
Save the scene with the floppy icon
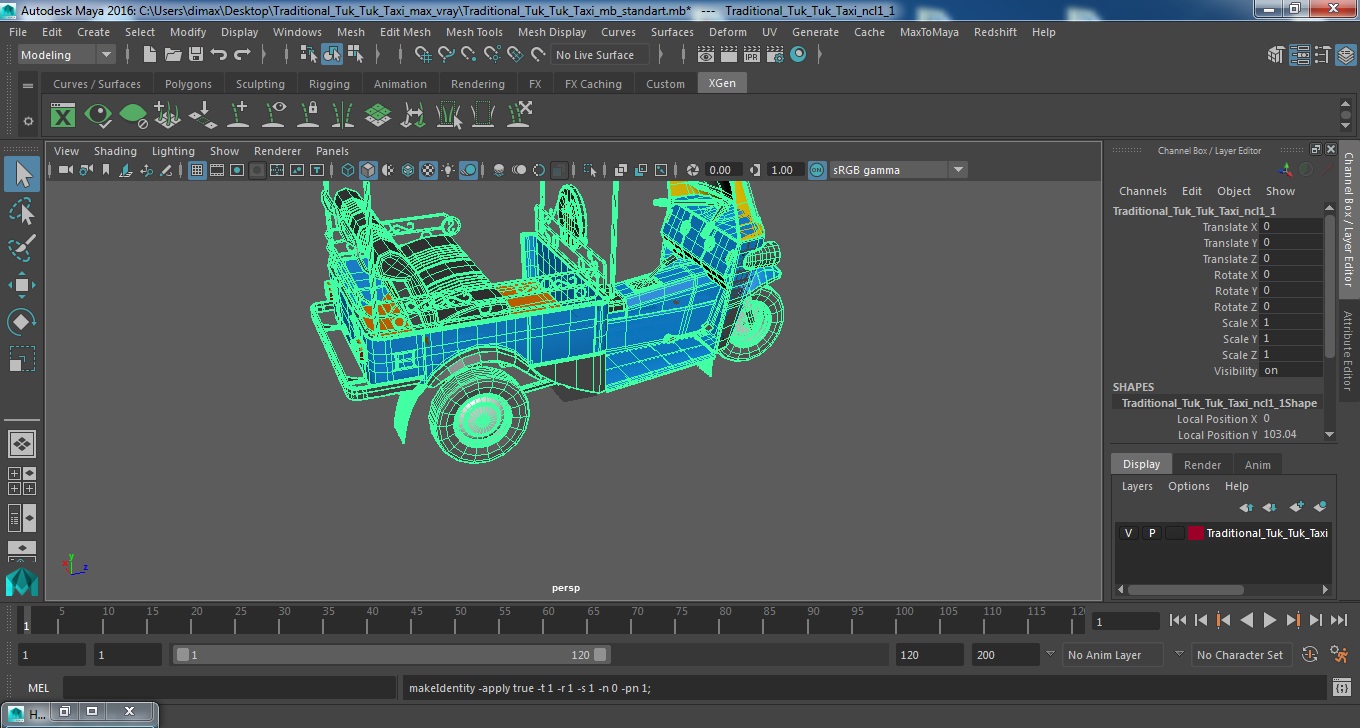pos(196,55)
